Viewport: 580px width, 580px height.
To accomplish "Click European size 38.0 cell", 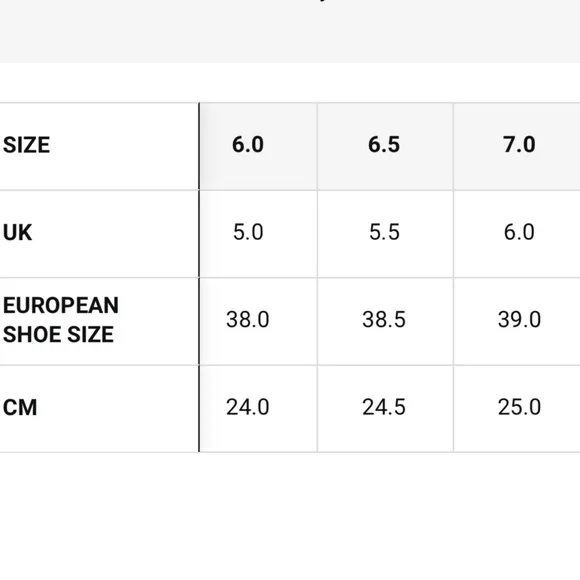I will (x=258, y=321).
